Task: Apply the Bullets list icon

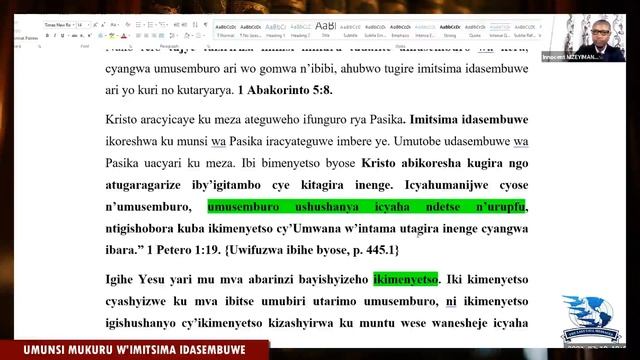Action: 139,25
